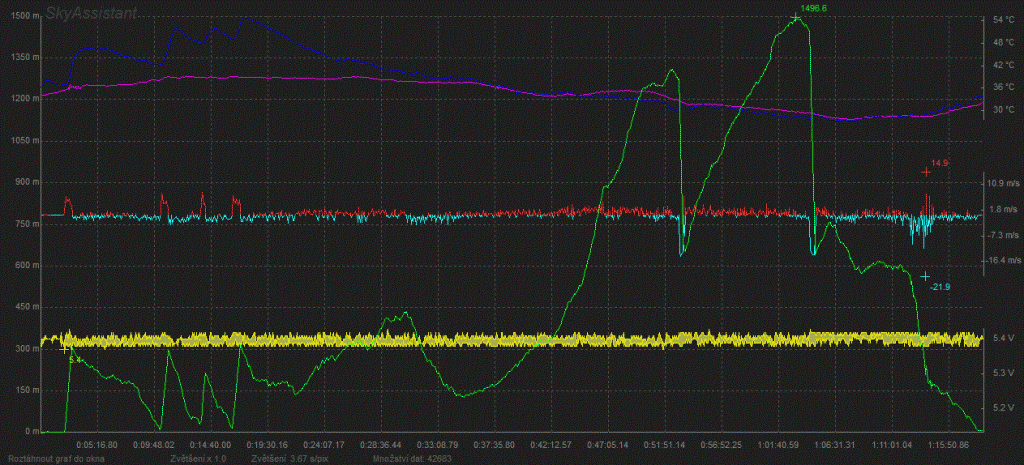
Task: Click the green 1496.6 altitude peak marker
Action: (x=796, y=17)
